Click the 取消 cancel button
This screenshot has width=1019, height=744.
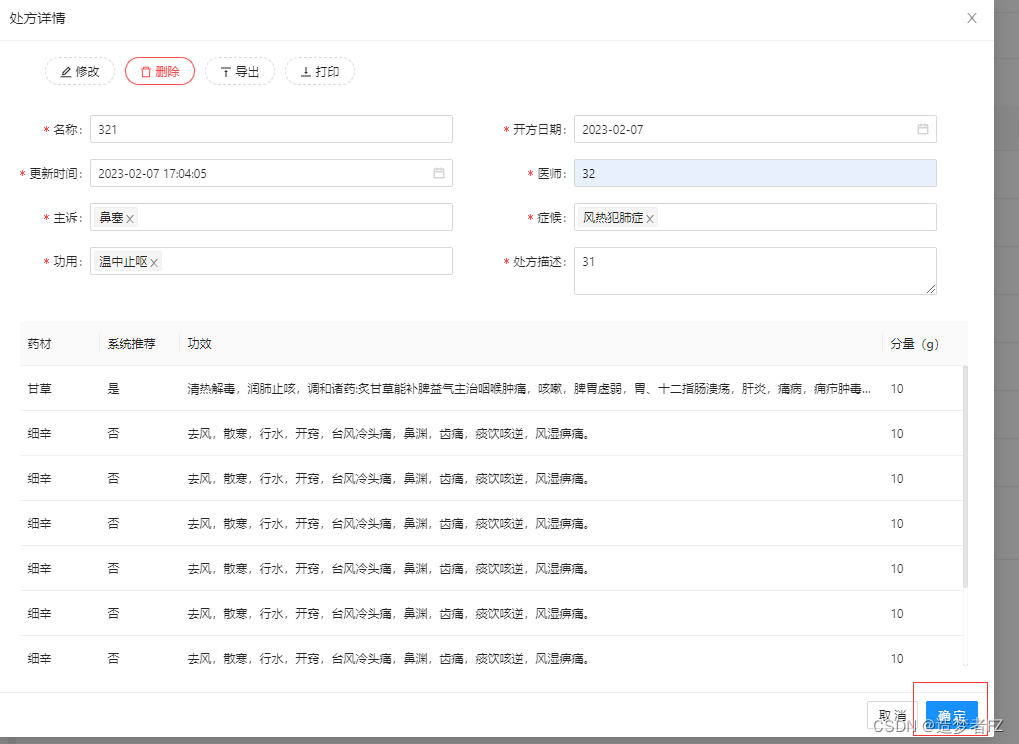coord(891,715)
